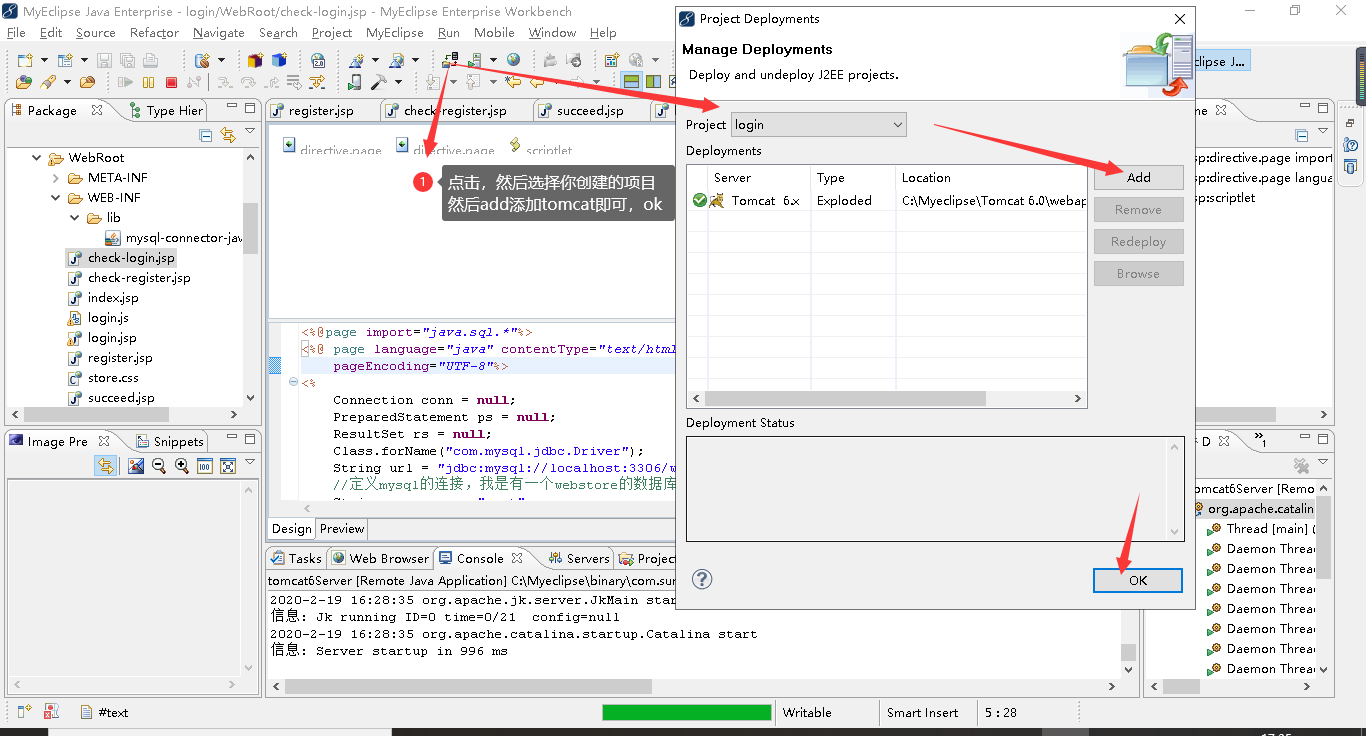Viewport: 1366px width, 736px height.
Task: Toggle Link with Editor in Package Explorer
Action: point(229,134)
